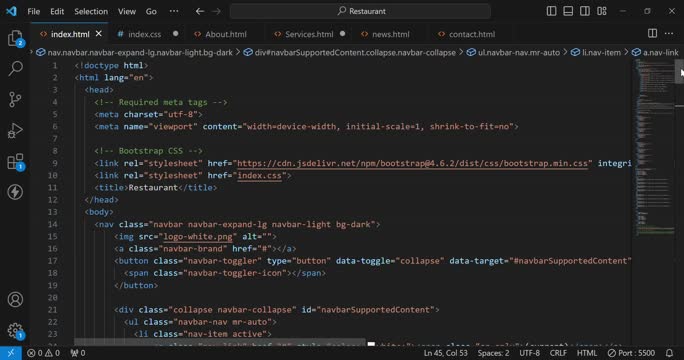Split the editor to the right
The image size is (684, 360).
(x=653, y=34)
